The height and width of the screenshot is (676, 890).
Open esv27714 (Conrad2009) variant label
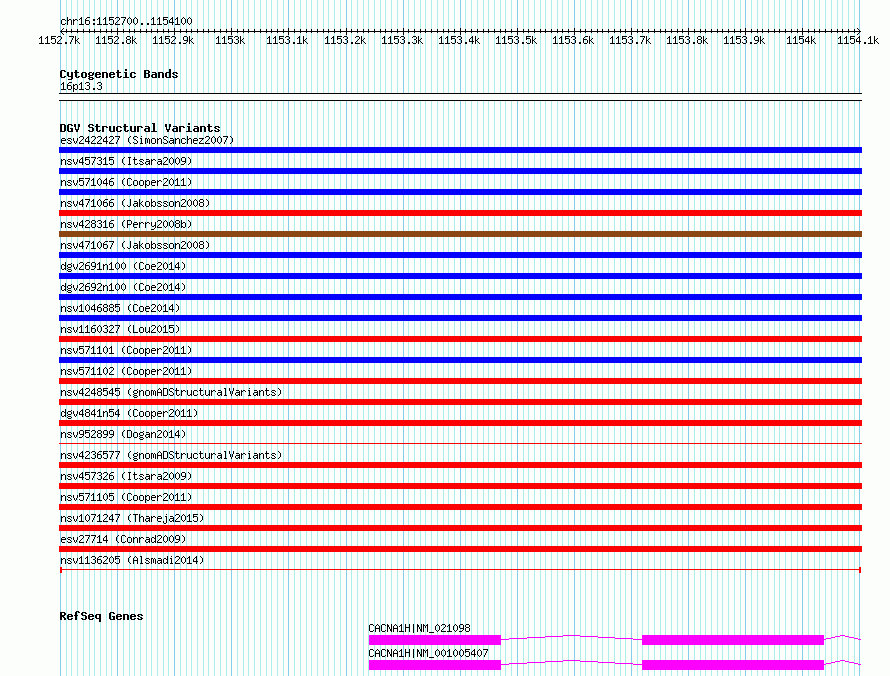pos(123,539)
